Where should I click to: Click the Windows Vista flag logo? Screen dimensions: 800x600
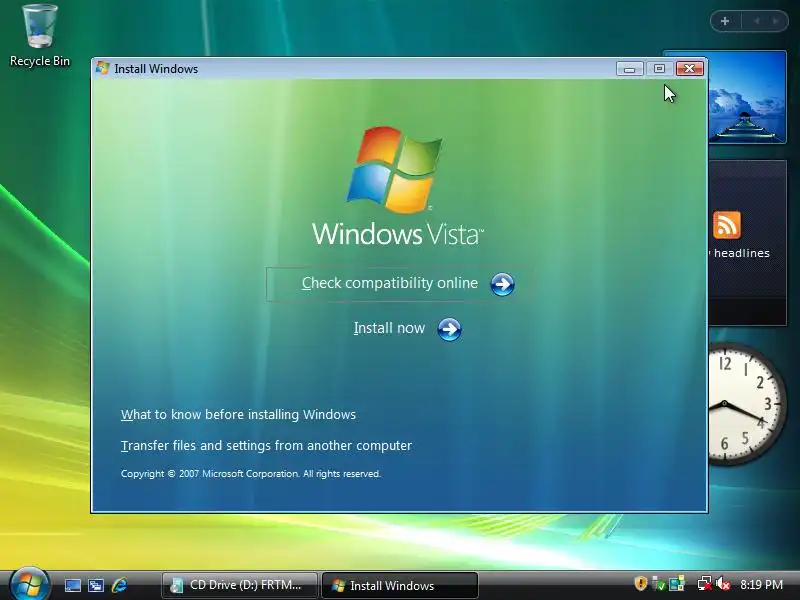[394, 170]
